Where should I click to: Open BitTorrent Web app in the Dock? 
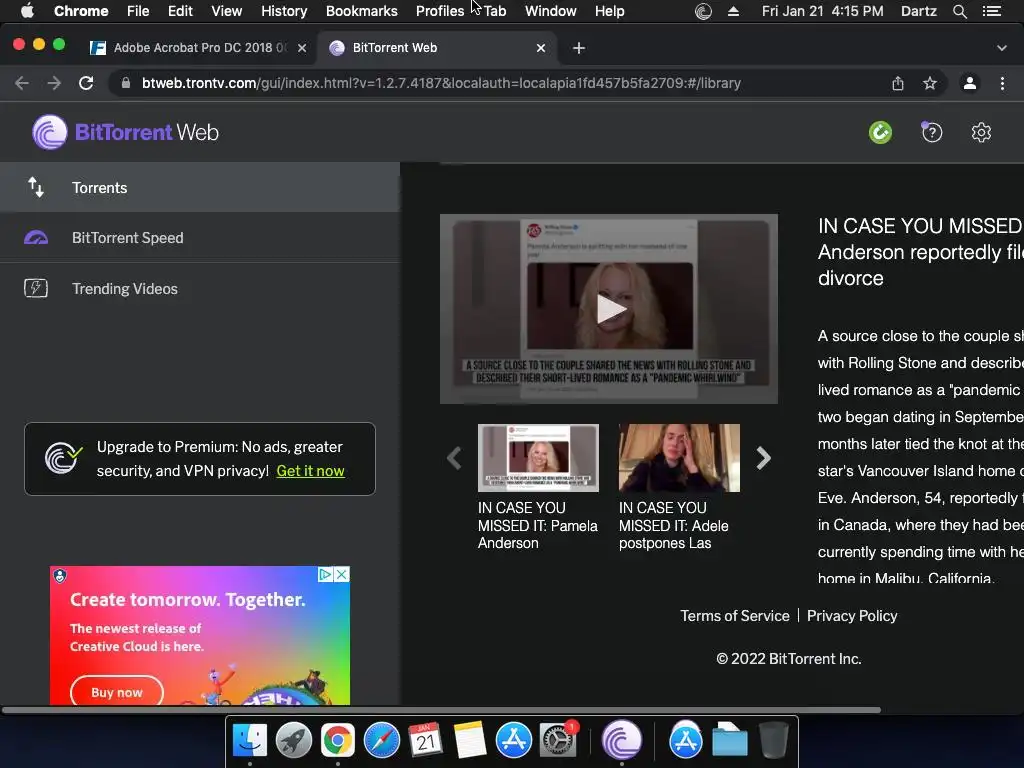622,741
